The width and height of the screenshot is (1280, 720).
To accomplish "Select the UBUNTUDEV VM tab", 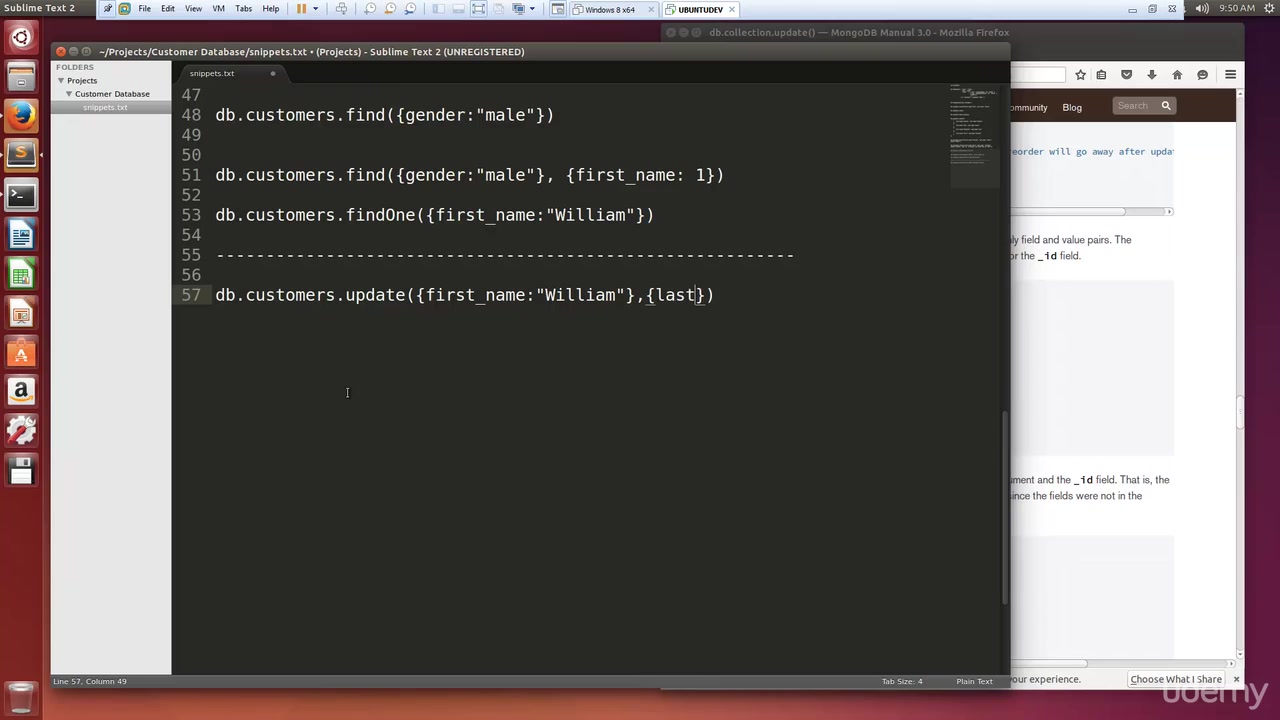I will (700, 10).
